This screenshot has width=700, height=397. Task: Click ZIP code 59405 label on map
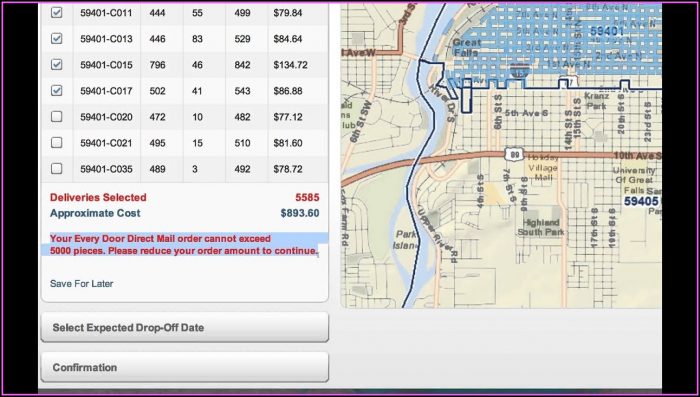(641, 201)
